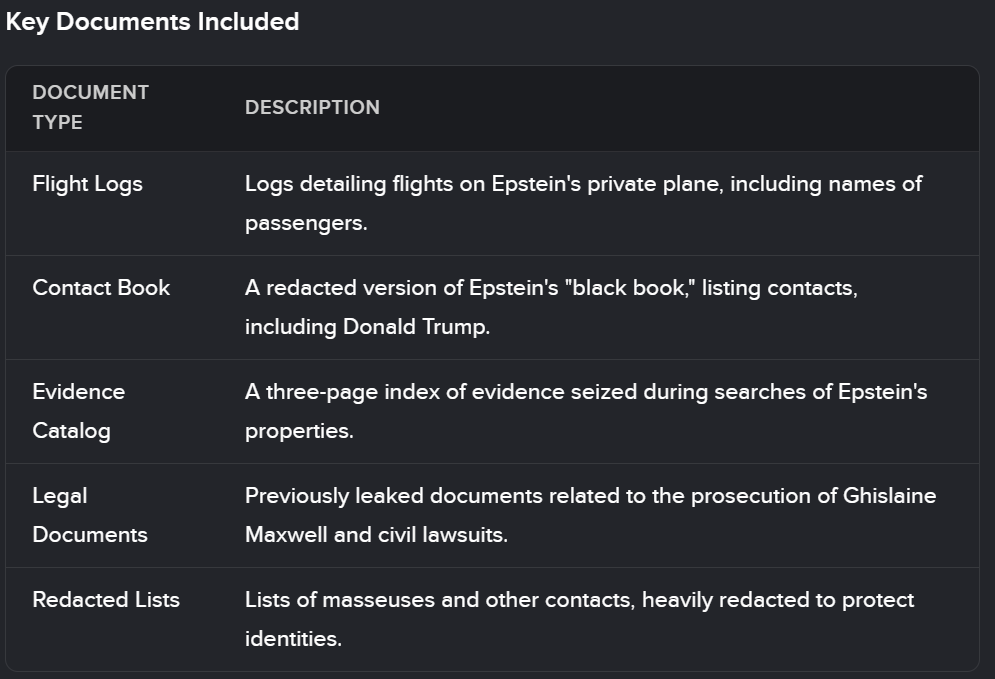Viewport: 995px width, 679px height.
Task: Click the word 'Catalog' in first column
Action: point(72,432)
